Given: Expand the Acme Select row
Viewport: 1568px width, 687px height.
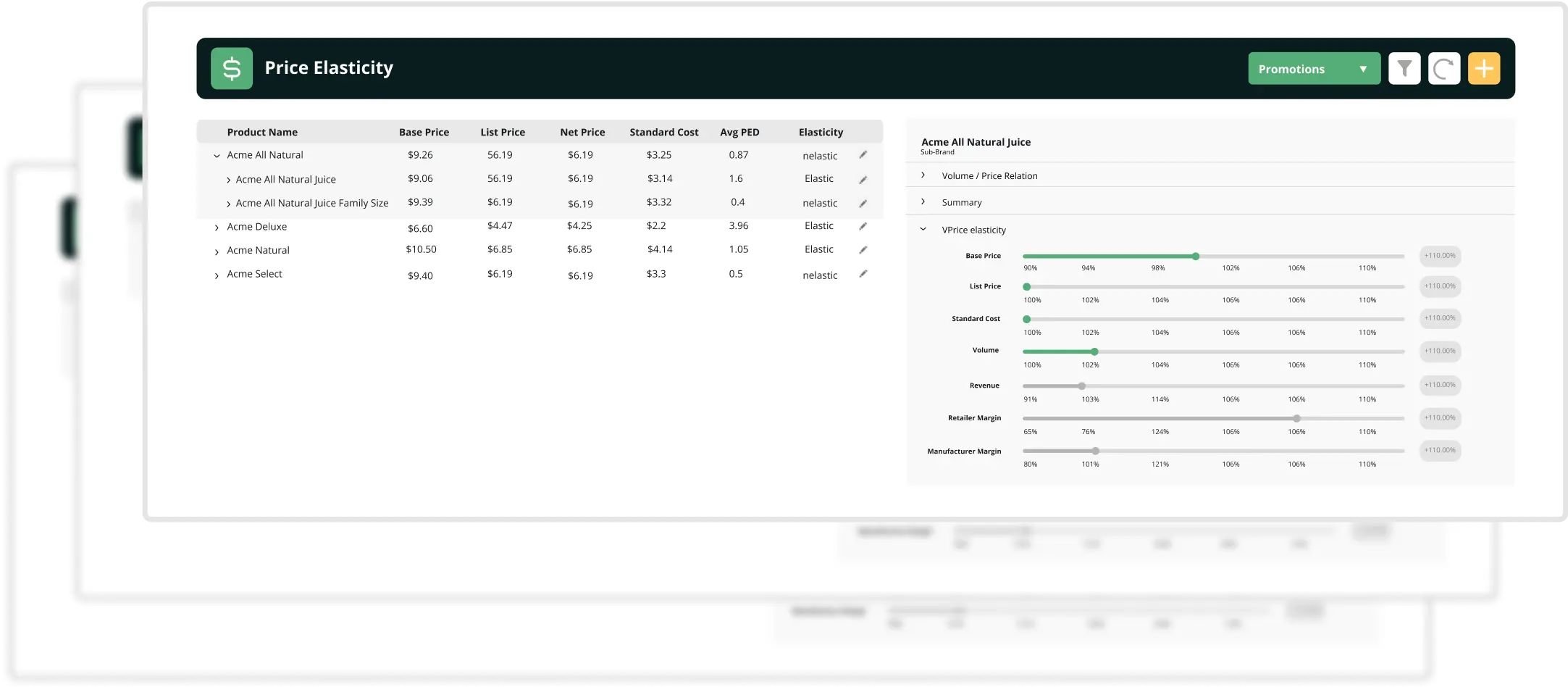Looking at the screenshot, I should (x=217, y=275).
